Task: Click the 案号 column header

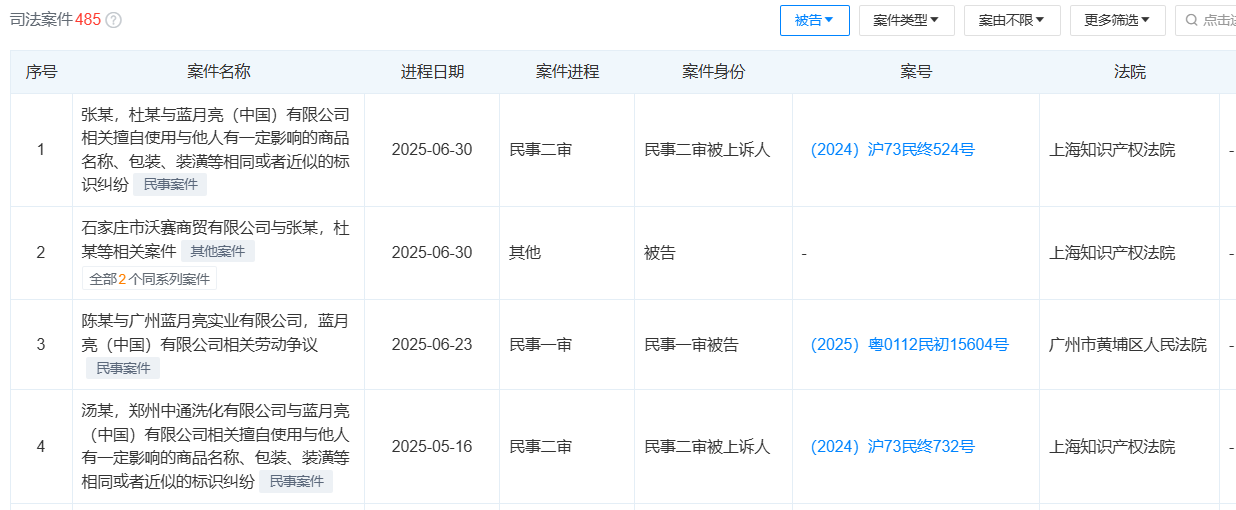Action: click(x=916, y=72)
